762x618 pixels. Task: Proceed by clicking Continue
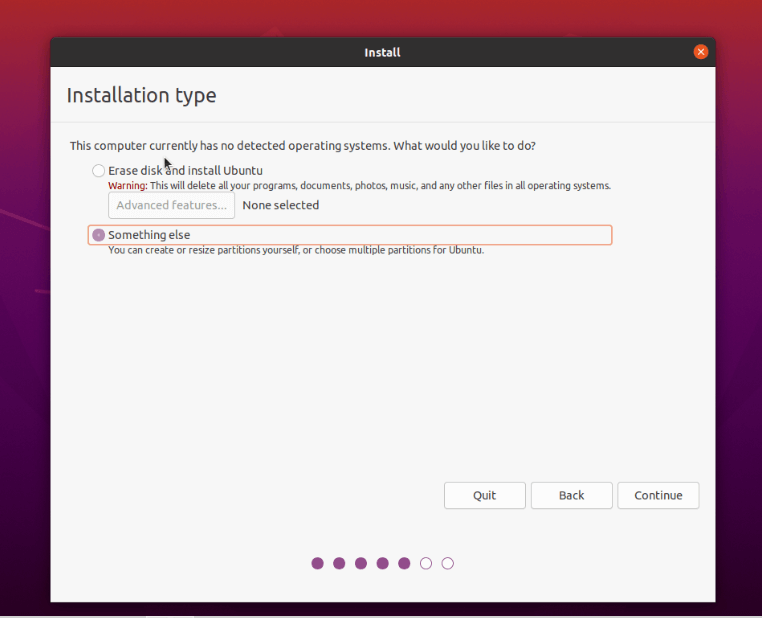658,495
